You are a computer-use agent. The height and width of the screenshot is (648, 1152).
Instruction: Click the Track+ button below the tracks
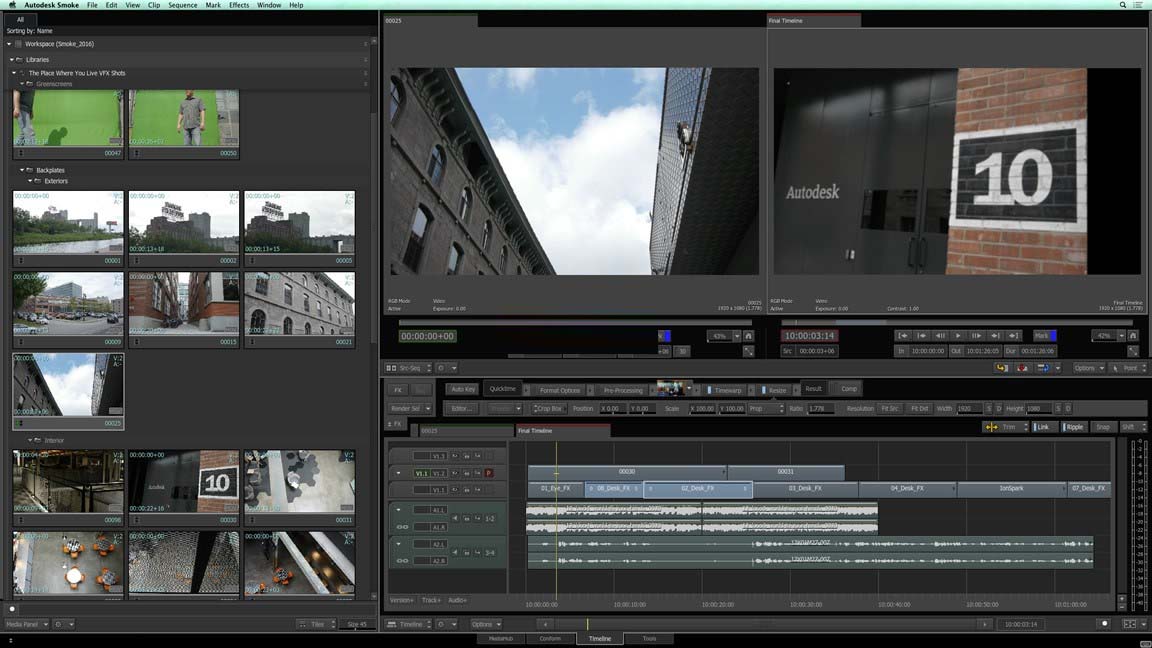431,600
